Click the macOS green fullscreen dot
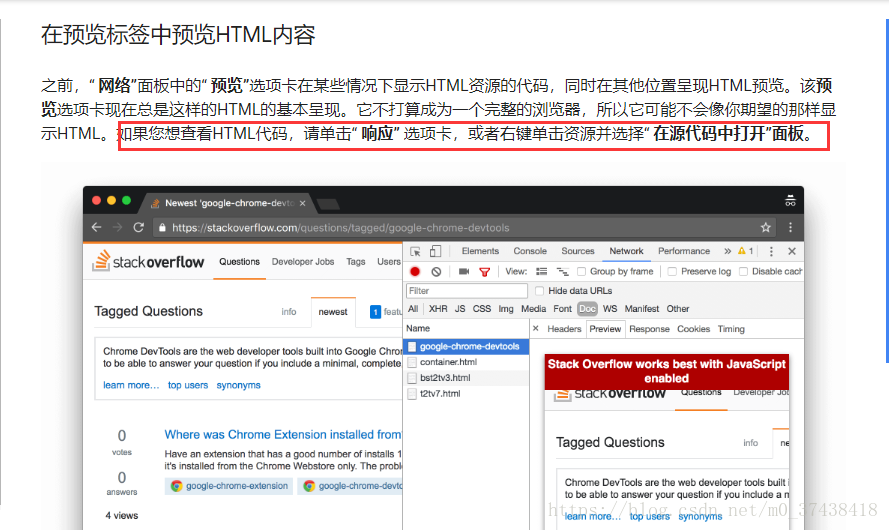889x530 pixels. tap(126, 200)
